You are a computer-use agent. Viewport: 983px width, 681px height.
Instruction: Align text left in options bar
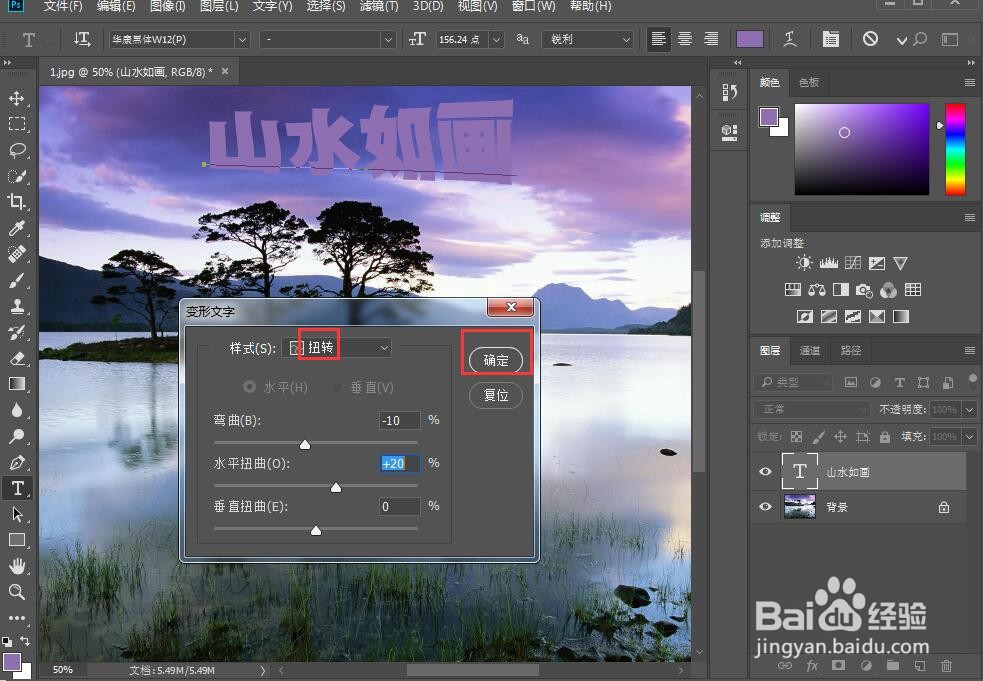coord(658,40)
